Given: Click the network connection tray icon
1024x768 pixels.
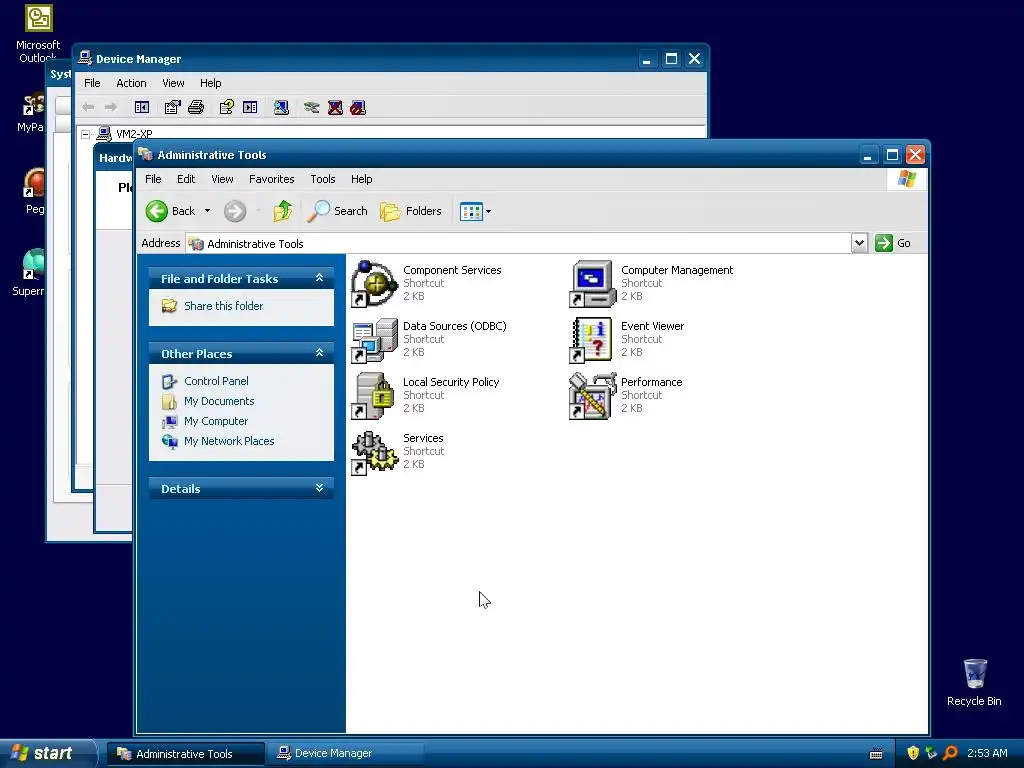Looking at the screenshot, I should [x=931, y=753].
